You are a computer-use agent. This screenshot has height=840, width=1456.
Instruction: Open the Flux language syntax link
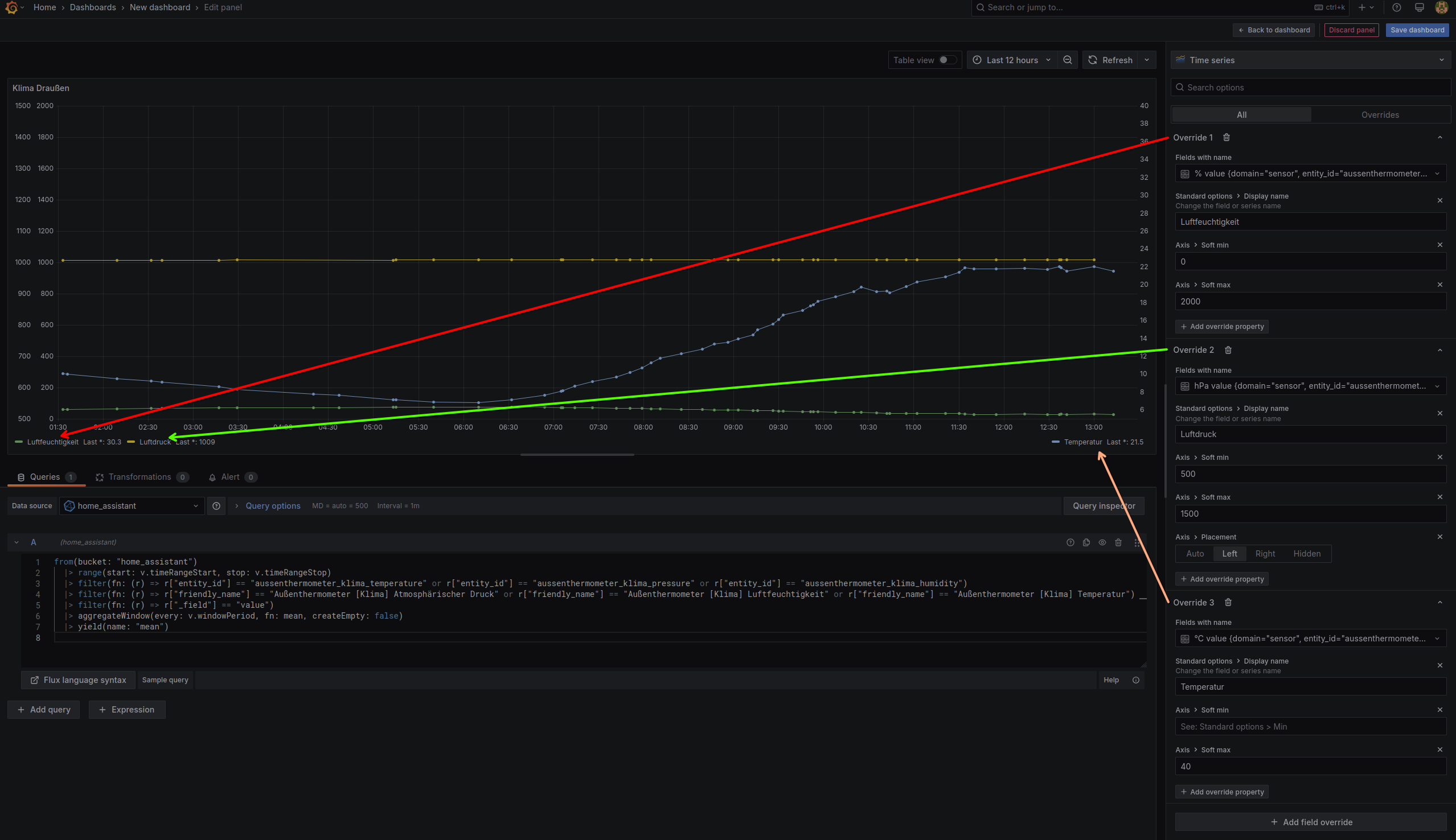tap(78, 680)
